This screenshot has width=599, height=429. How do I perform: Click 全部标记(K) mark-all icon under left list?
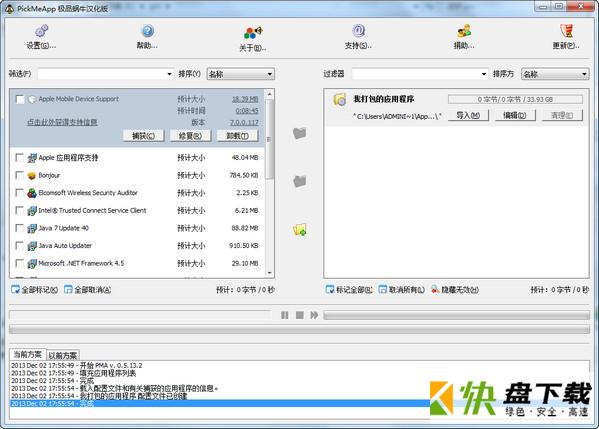[15, 290]
